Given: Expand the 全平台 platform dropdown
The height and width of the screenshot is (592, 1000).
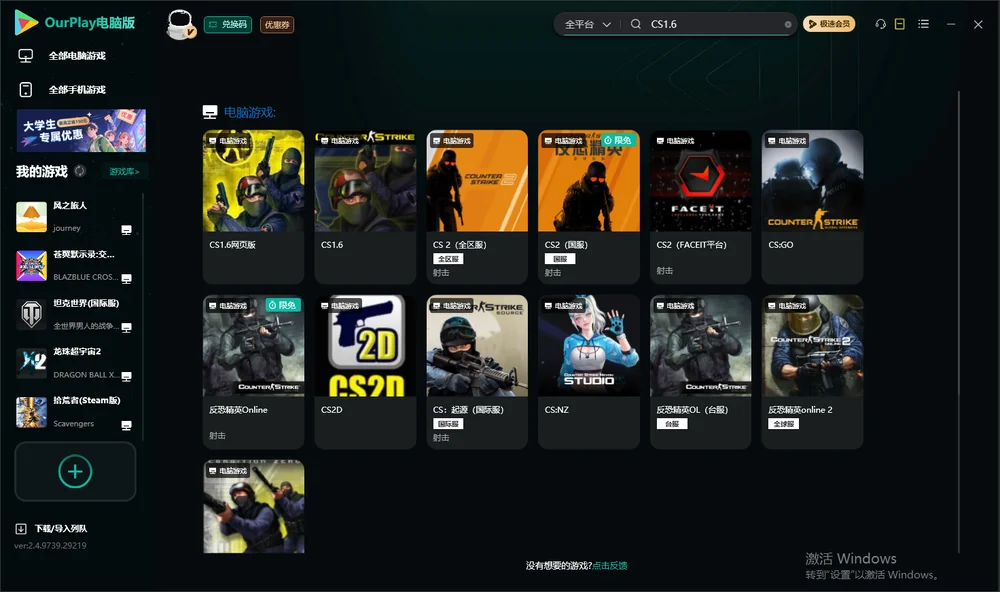Looking at the screenshot, I should (587, 24).
